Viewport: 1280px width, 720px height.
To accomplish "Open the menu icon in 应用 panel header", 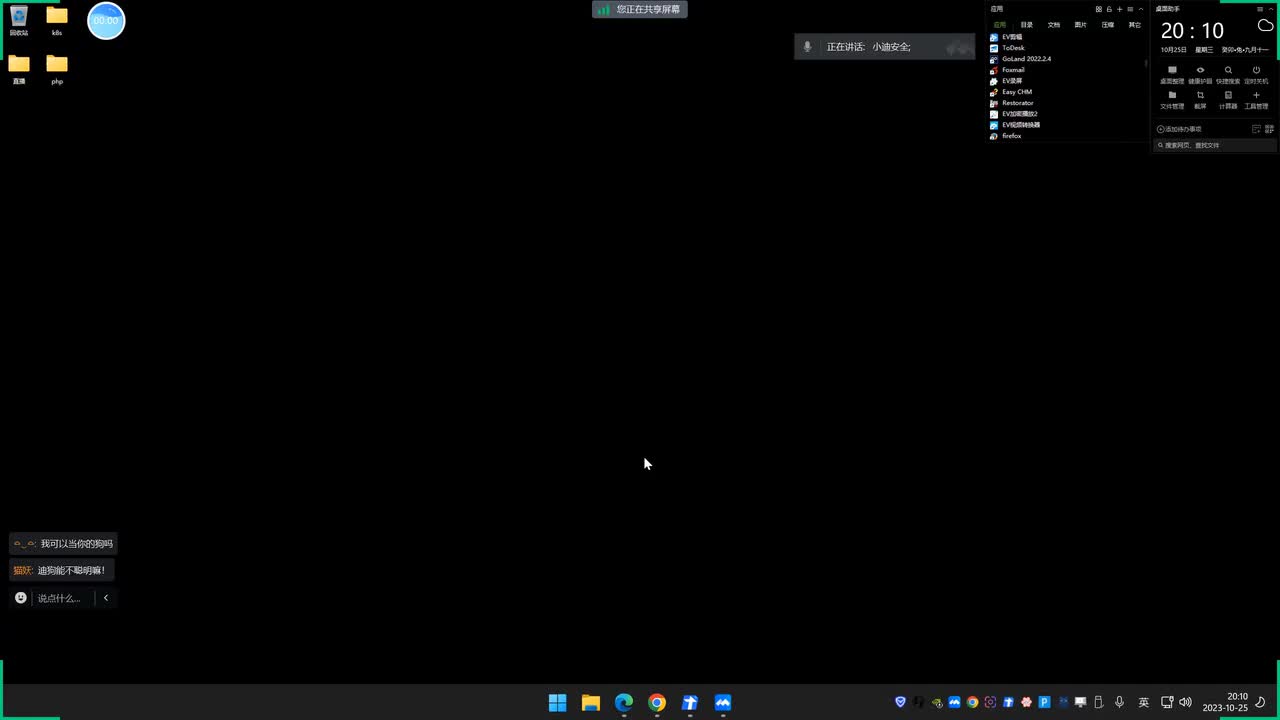I will 1130,9.
